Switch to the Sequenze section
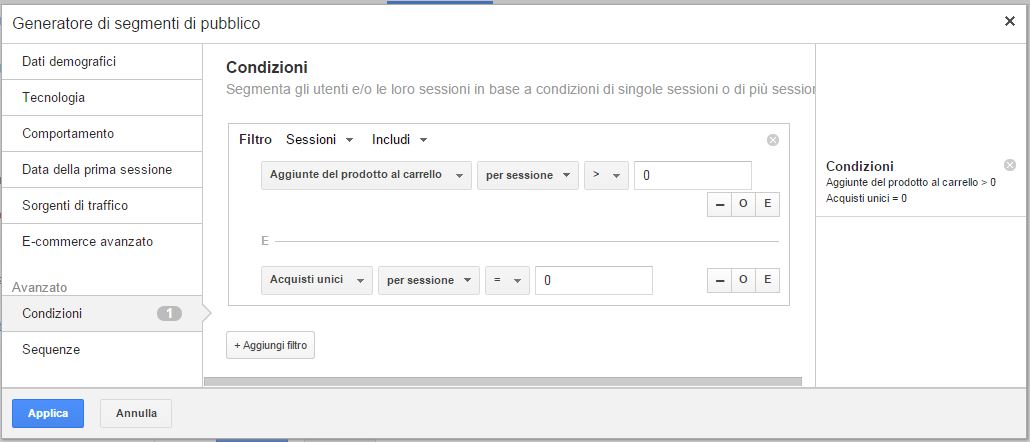The image size is (1030, 442). tap(102, 350)
